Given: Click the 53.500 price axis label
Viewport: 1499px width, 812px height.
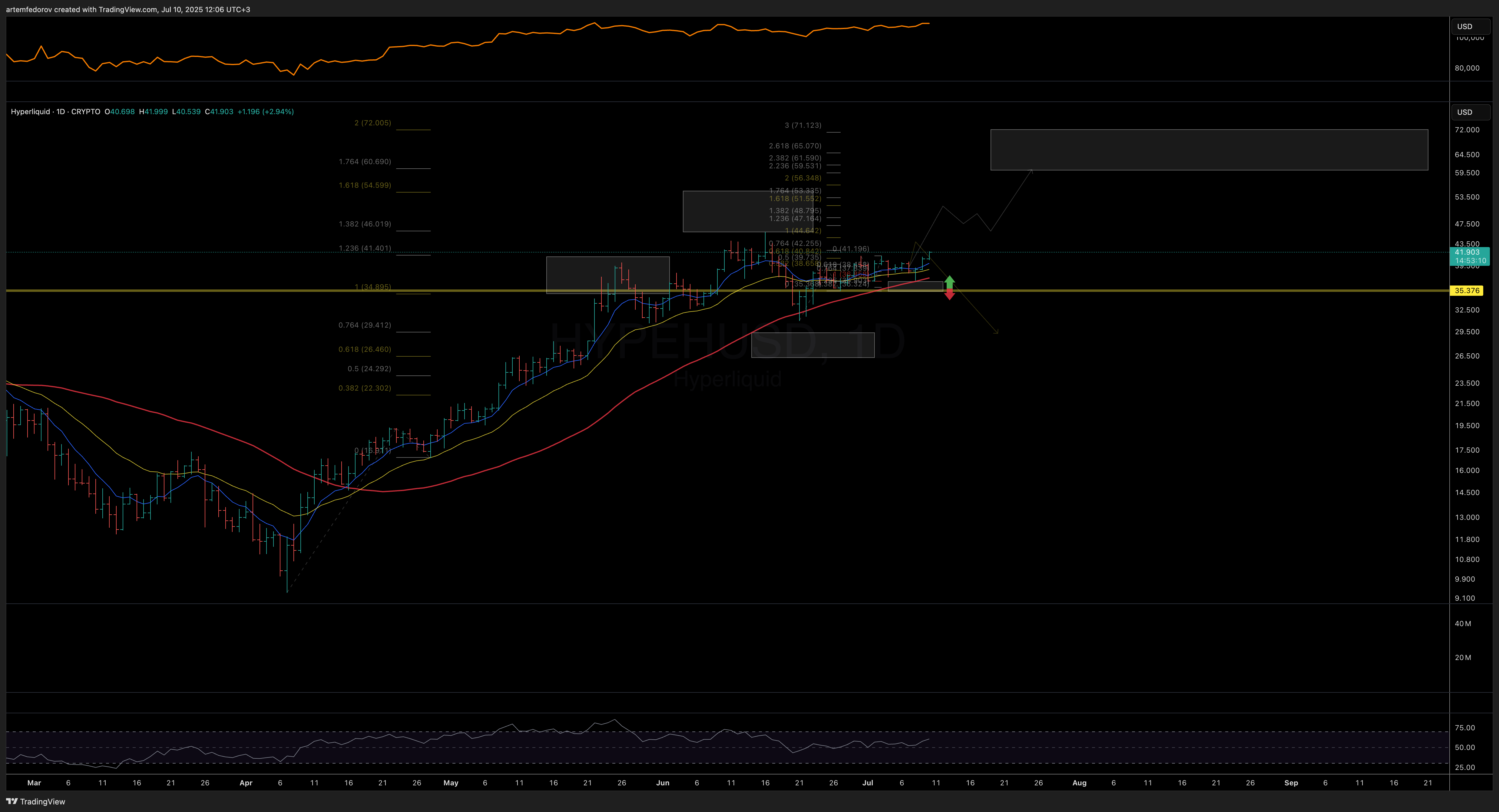Looking at the screenshot, I should [1467, 197].
